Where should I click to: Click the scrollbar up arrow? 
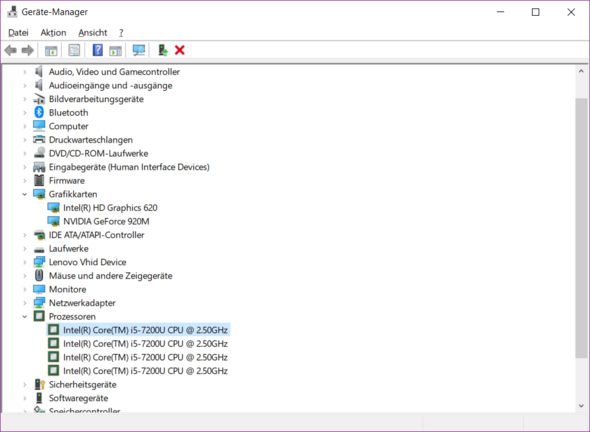581,71
